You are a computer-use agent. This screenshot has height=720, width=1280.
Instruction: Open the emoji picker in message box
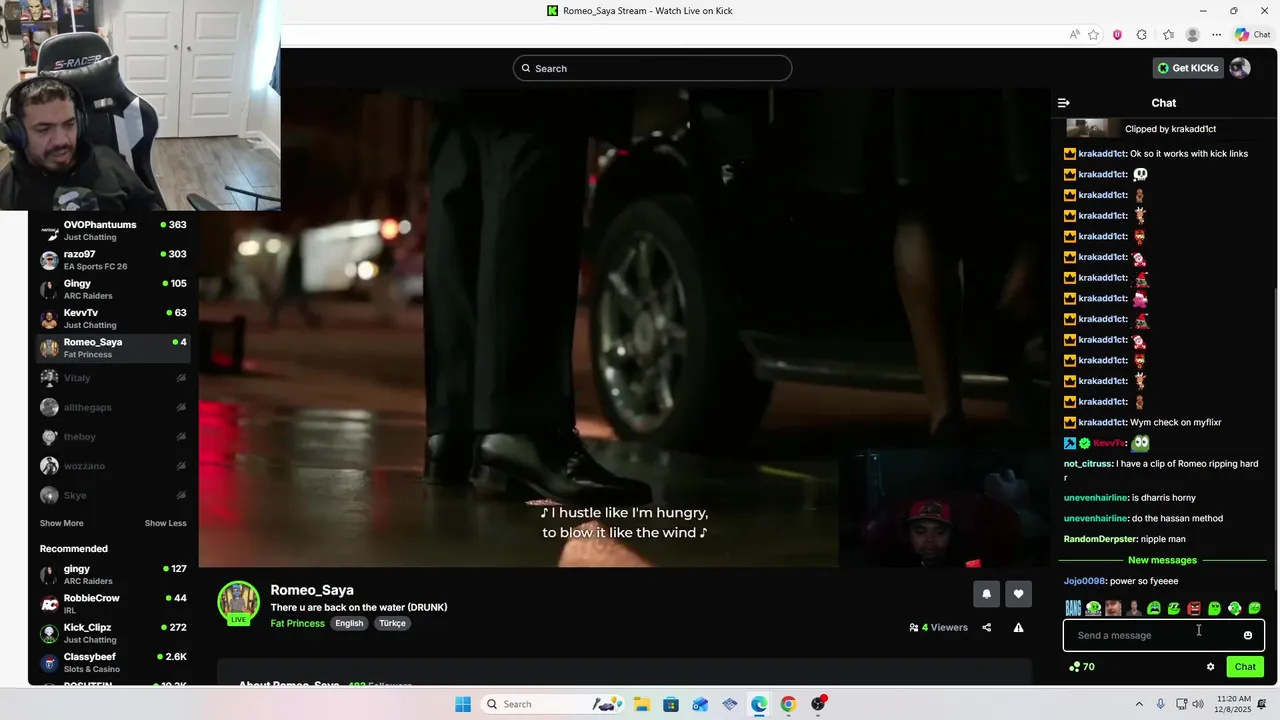(x=1247, y=635)
